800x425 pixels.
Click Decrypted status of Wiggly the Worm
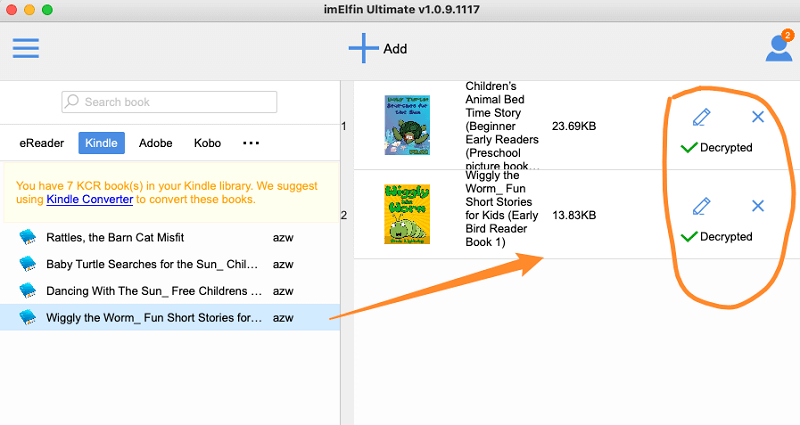pyautogui.click(x=726, y=237)
